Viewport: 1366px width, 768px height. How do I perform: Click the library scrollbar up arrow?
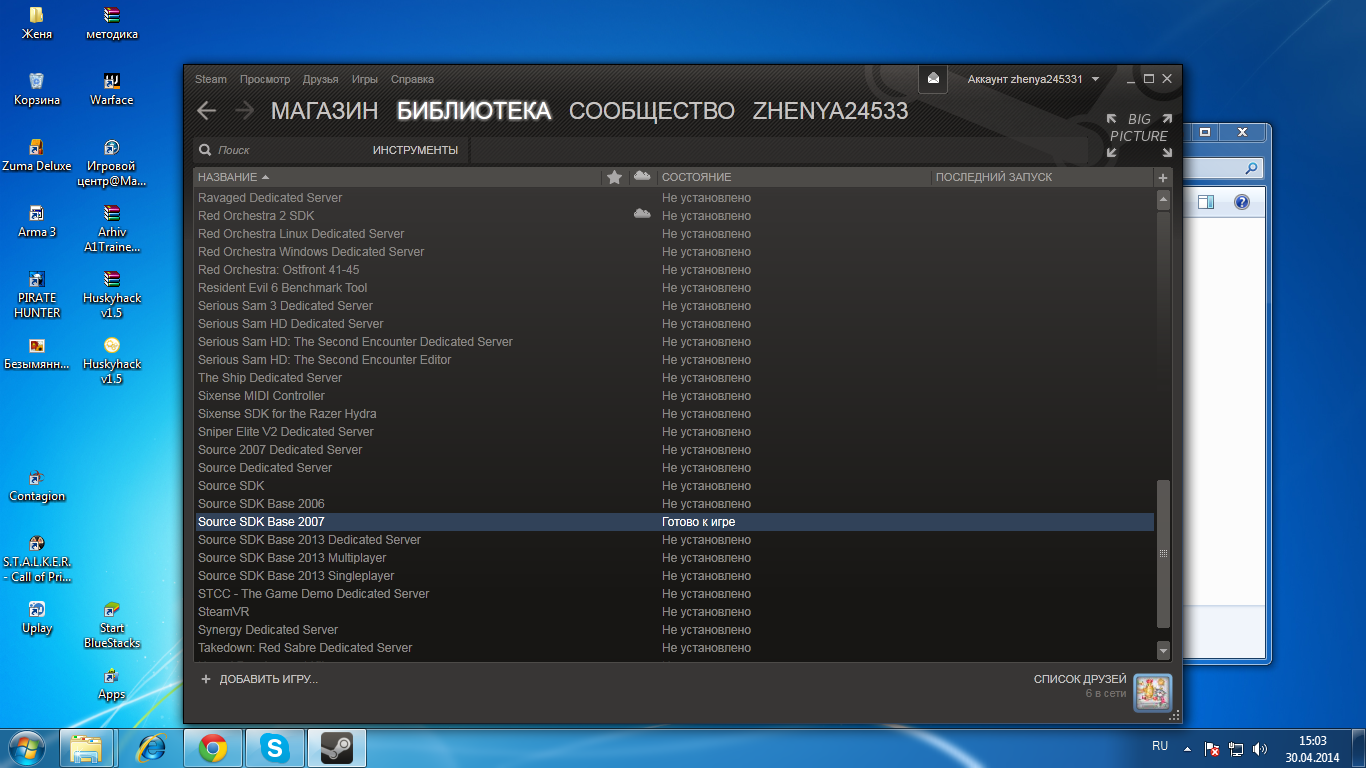click(1163, 200)
